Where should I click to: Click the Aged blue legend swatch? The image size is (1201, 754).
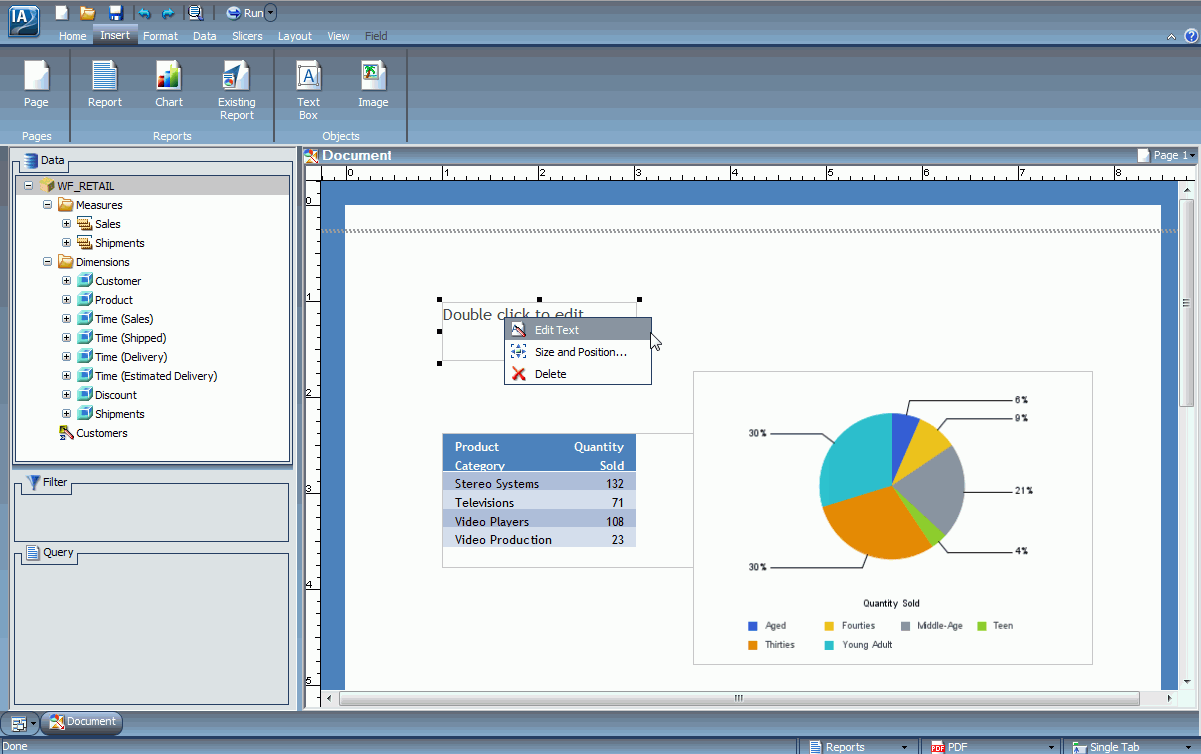(753, 626)
